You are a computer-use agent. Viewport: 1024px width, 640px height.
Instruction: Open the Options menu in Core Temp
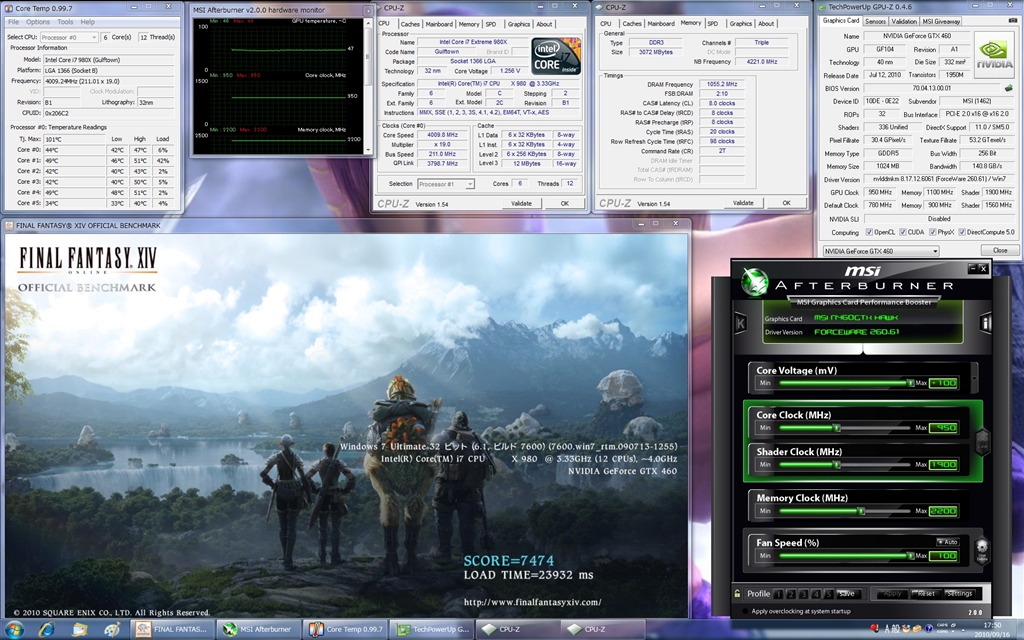click(38, 21)
